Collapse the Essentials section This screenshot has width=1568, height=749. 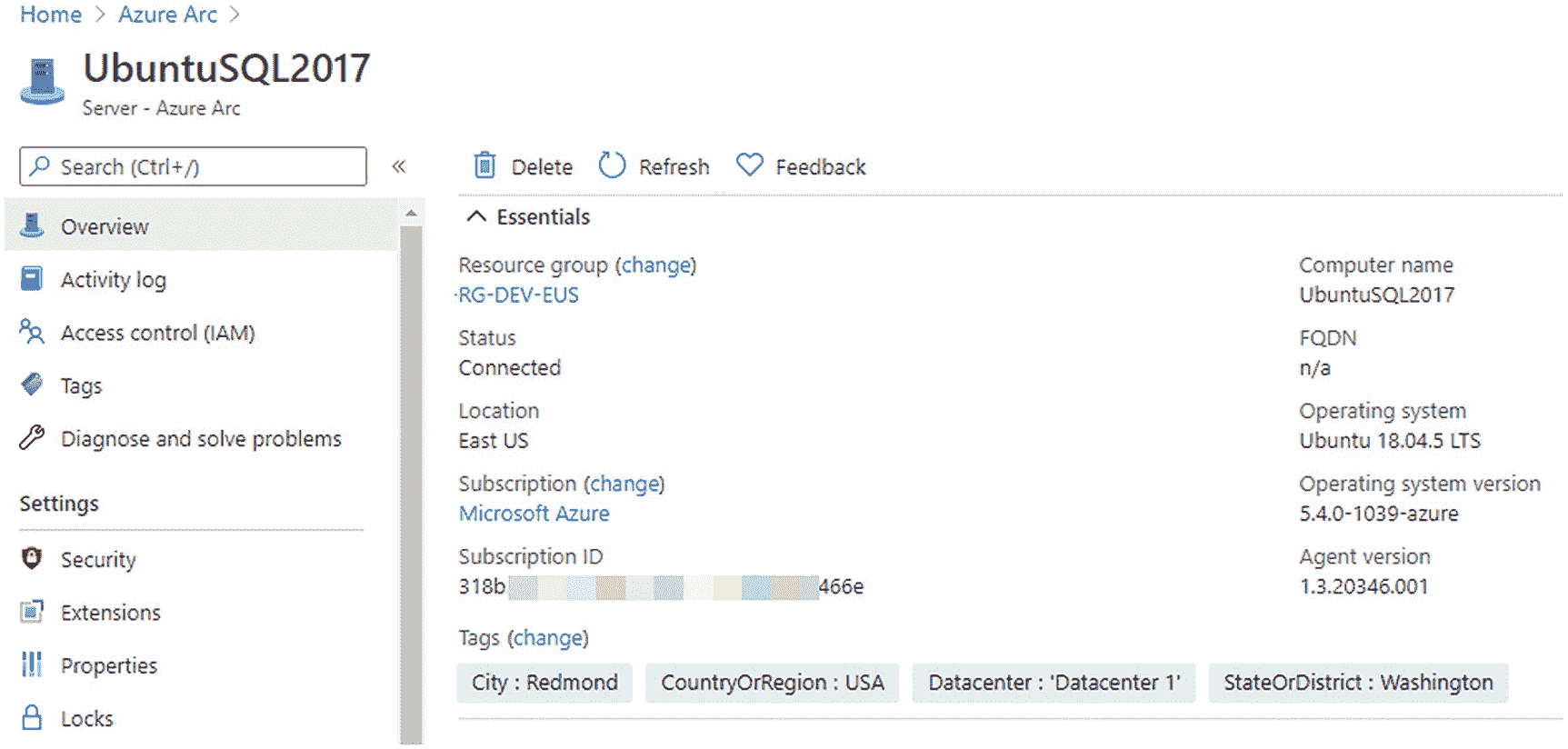tap(476, 216)
